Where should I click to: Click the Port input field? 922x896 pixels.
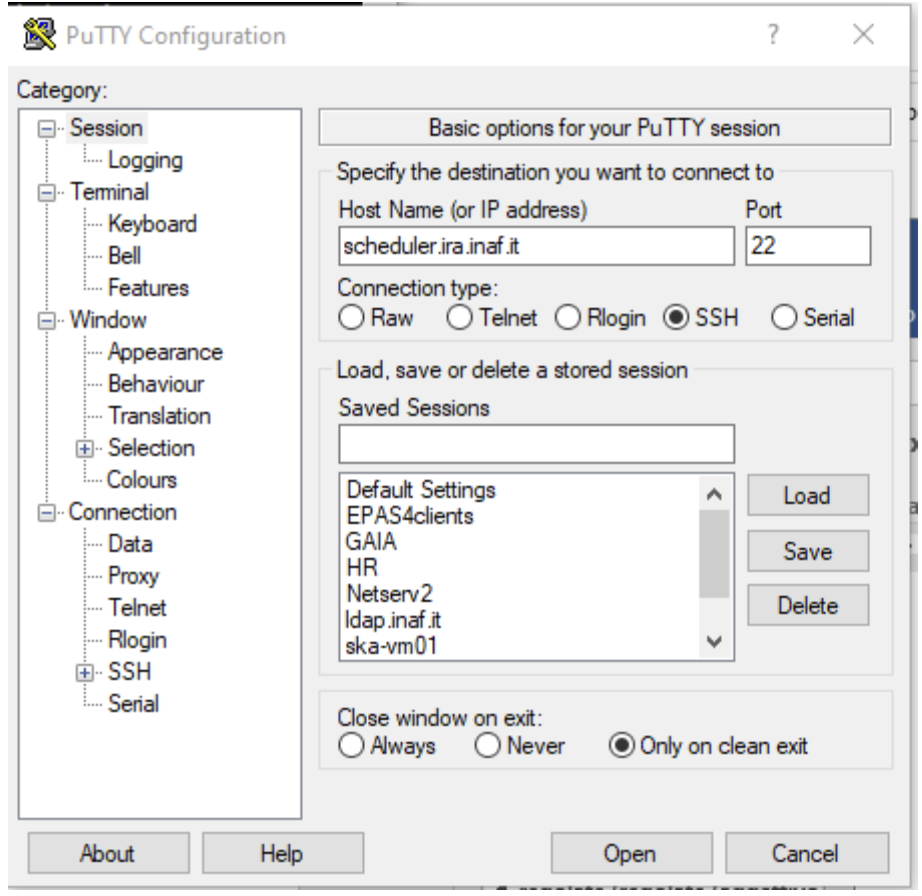pos(808,246)
